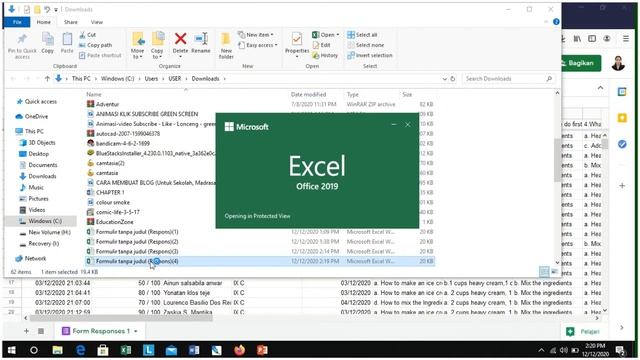Open address bar history dropdown
The width and height of the screenshot is (640, 360).
click(444, 78)
